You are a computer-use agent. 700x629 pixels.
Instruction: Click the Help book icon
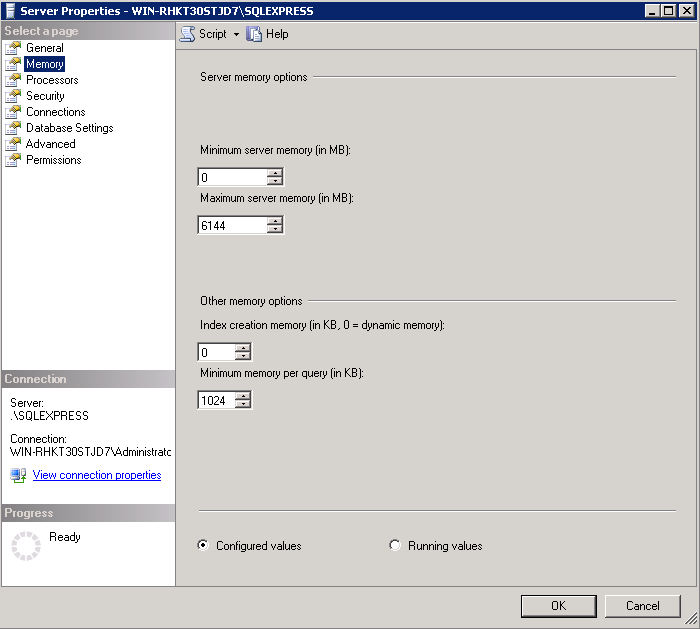[x=254, y=34]
